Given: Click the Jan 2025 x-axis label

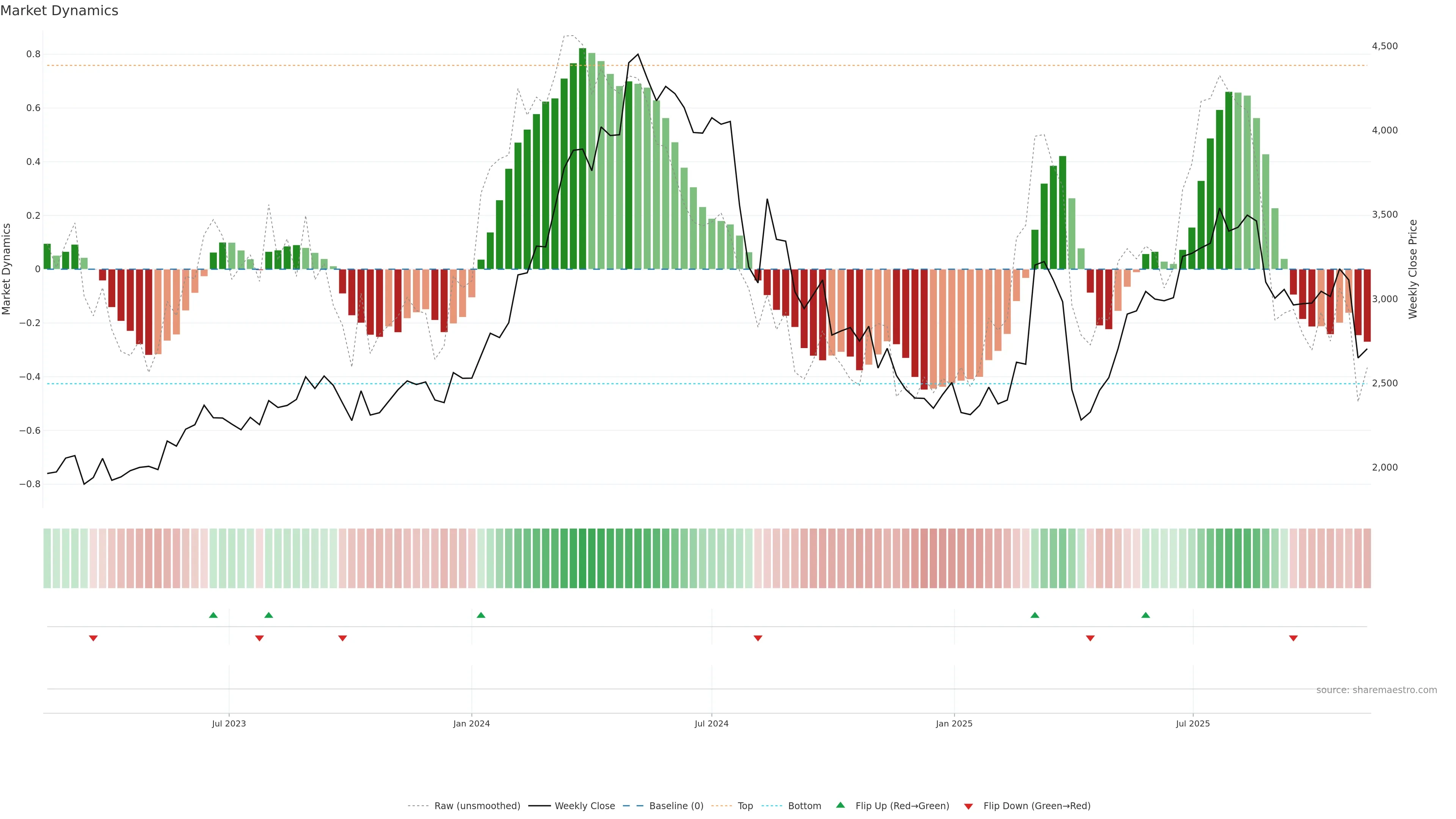Looking at the screenshot, I should (x=954, y=723).
